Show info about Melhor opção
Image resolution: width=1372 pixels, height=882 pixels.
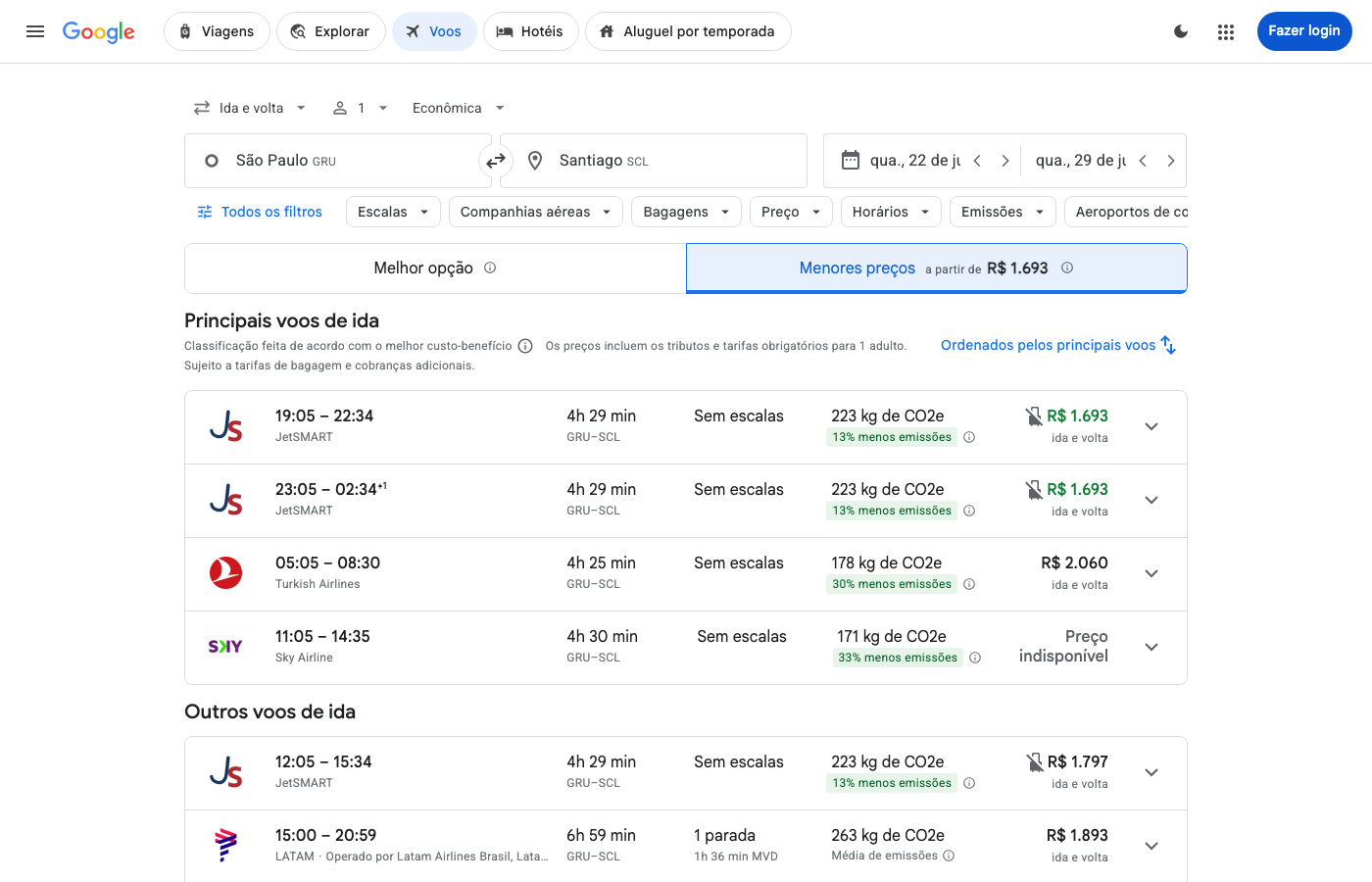[x=490, y=268]
